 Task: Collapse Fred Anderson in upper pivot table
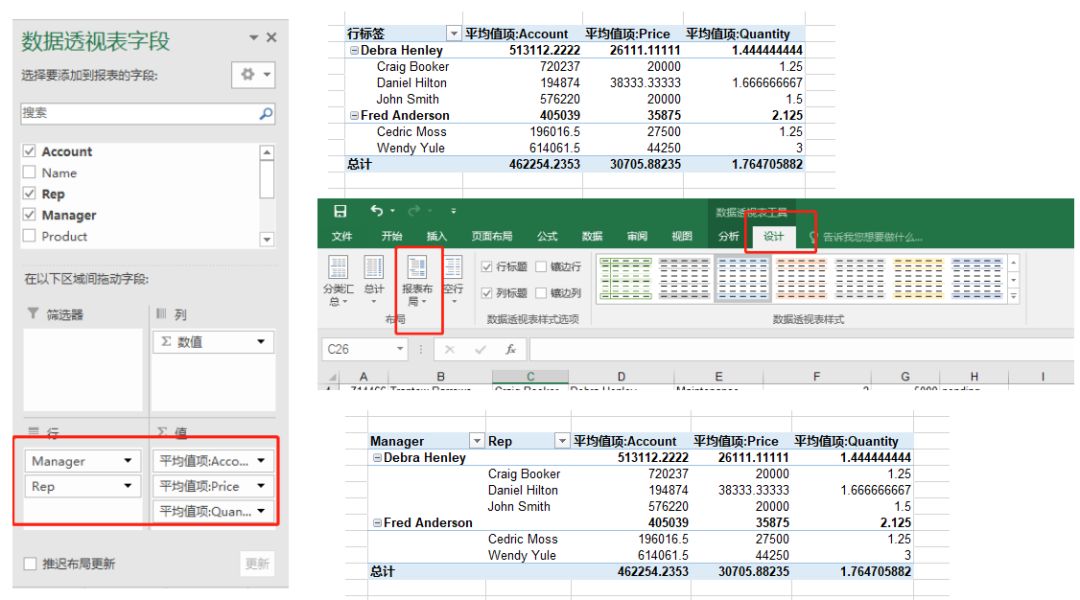[x=354, y=116]
